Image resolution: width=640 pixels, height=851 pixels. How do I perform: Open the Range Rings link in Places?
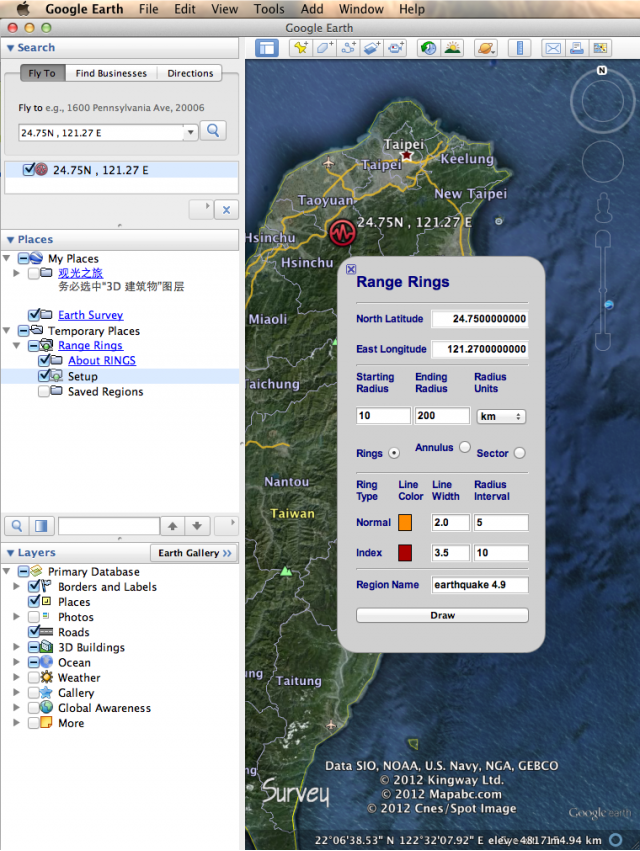point(90,345)
